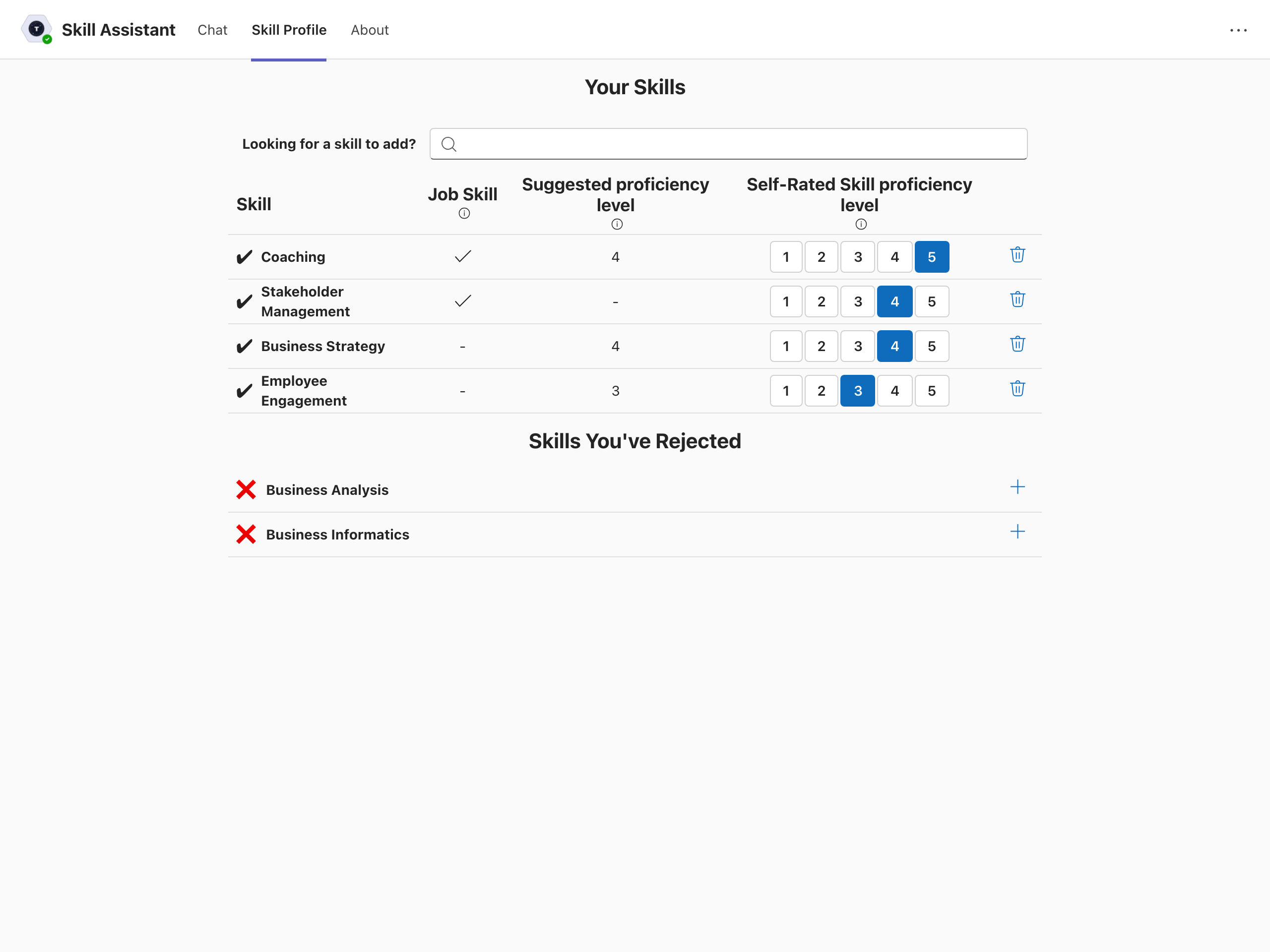Select rating 2 for Employee Engagement
1270x952 pixels.
point(821,391)
